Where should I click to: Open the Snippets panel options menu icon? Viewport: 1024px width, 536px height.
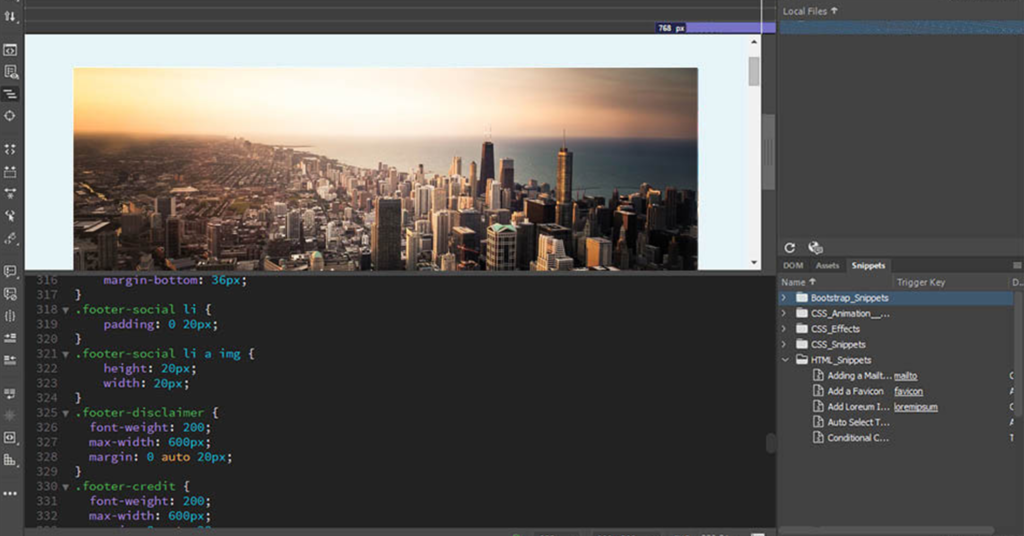(1017, 266)
